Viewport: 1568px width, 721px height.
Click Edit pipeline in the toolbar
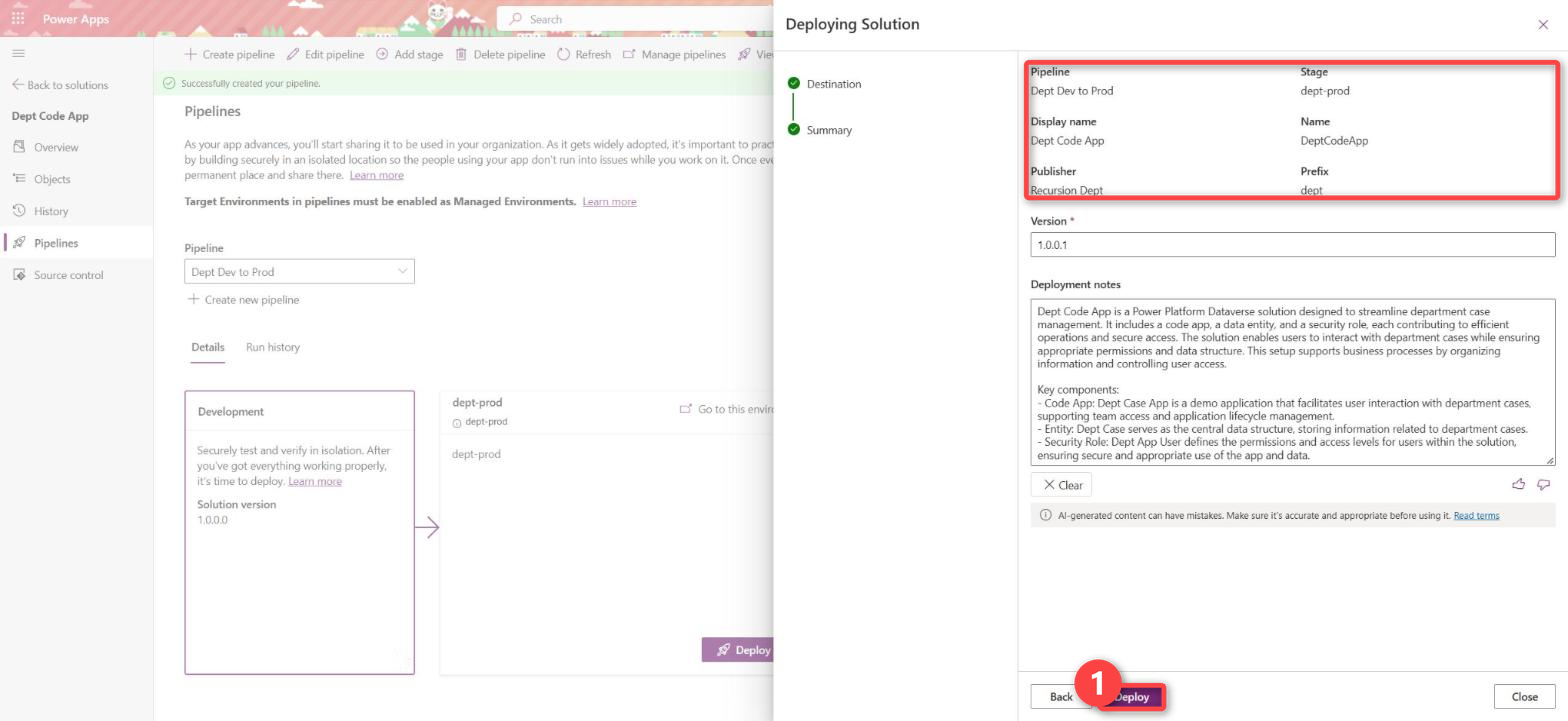click(325, 54)
